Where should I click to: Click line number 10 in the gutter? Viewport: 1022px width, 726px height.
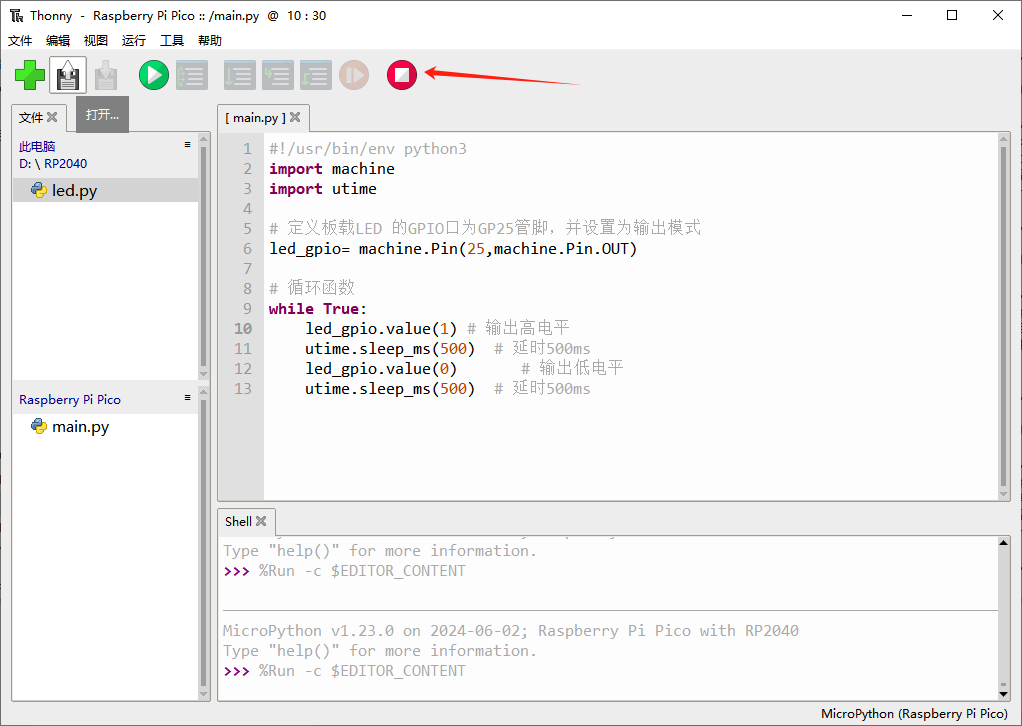point(243,328)
